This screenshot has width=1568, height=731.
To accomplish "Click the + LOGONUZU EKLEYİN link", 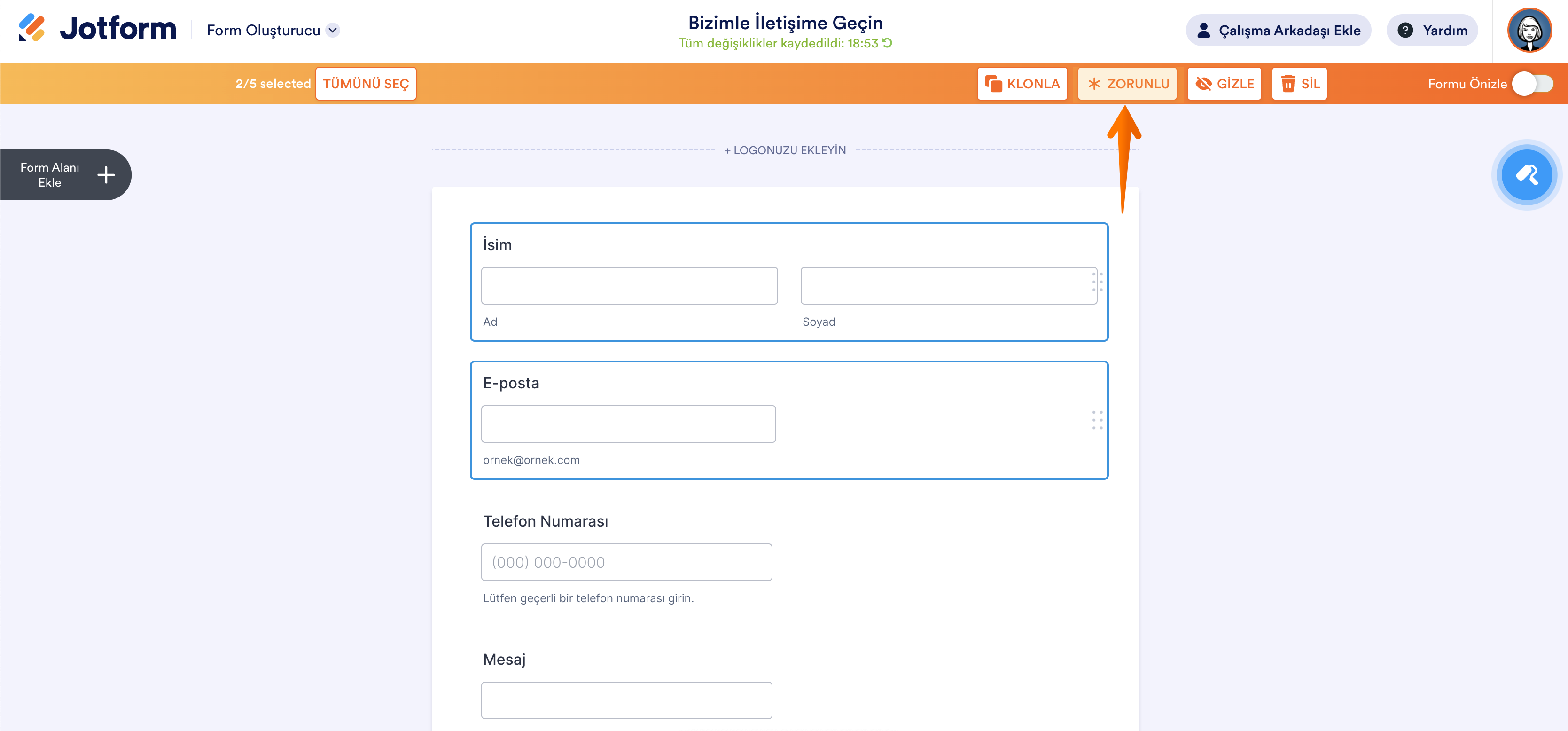I will point(785,150).
